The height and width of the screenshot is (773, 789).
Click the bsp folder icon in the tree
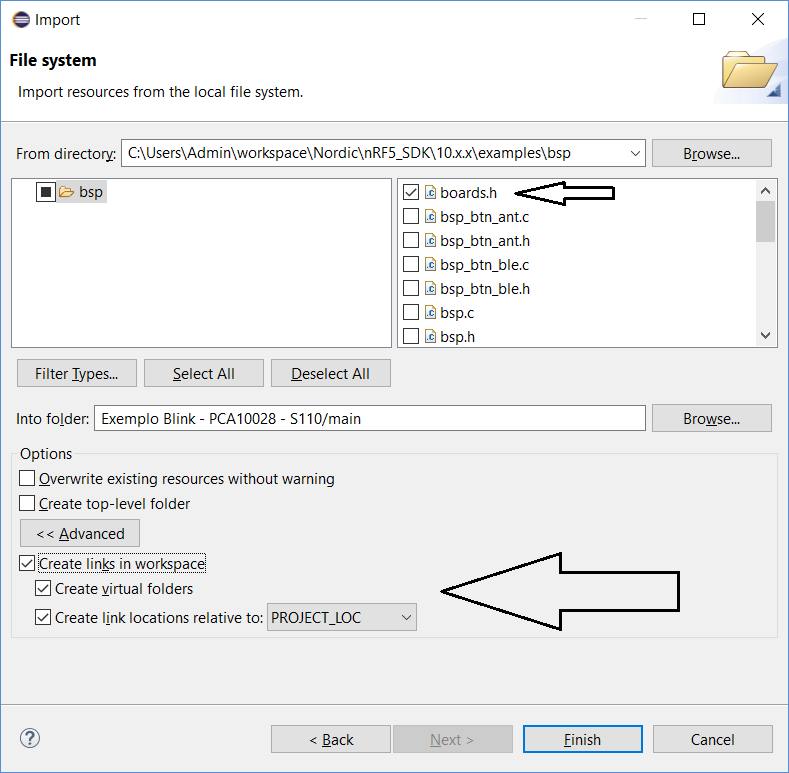point(66,192)
